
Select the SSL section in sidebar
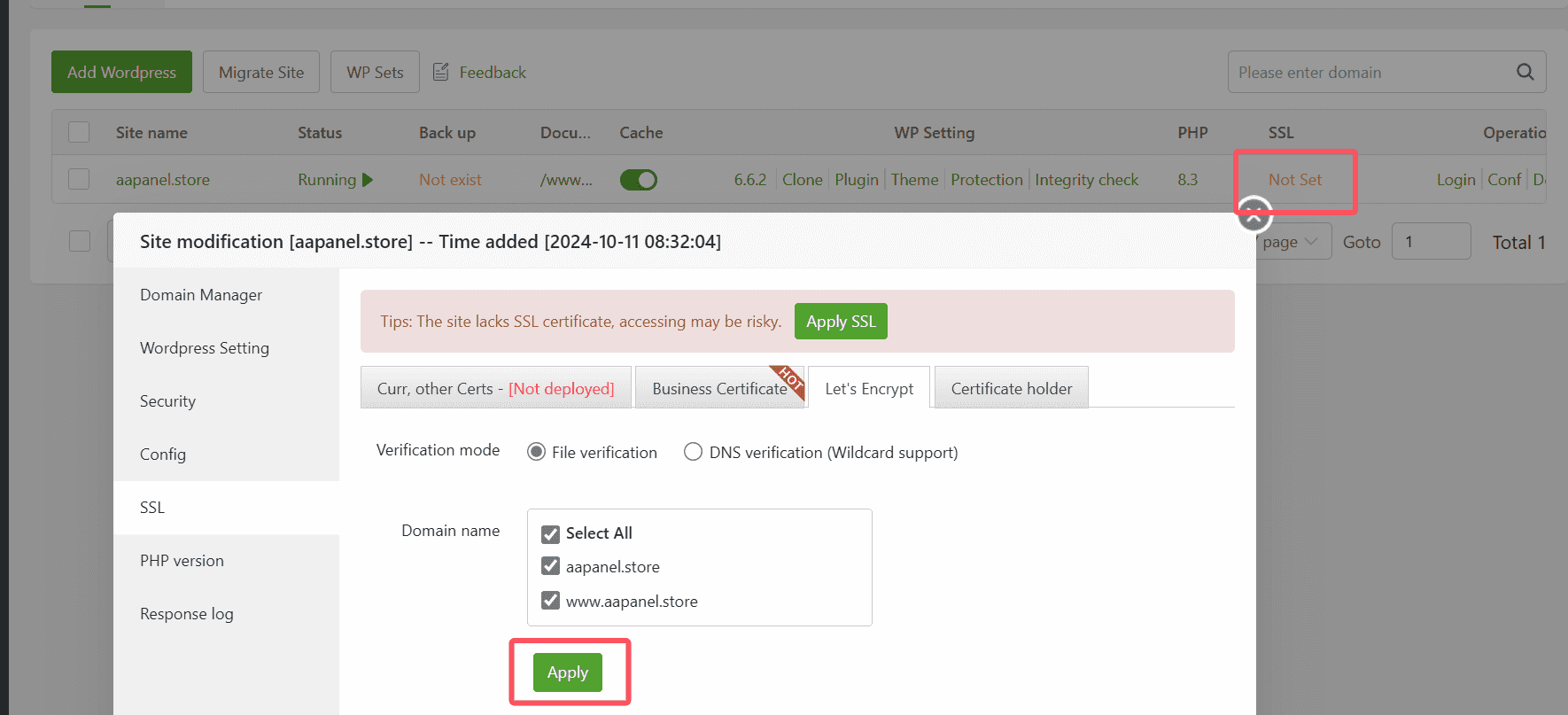pos(226,508)
